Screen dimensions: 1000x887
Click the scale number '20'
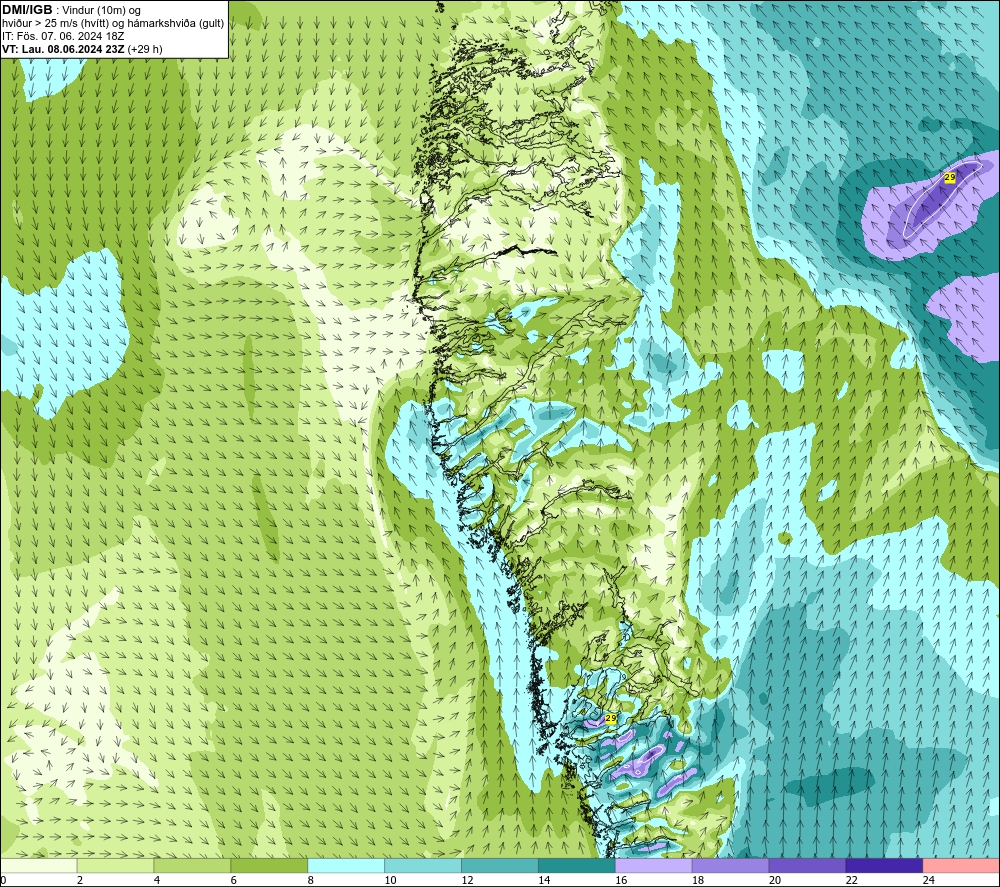click(775, 880)
